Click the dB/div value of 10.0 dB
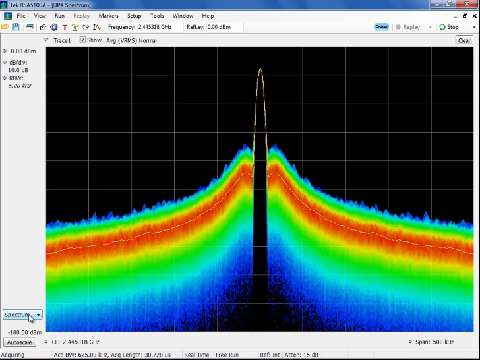The width and height of the screenshot is (480, 360). click(18, 70)
